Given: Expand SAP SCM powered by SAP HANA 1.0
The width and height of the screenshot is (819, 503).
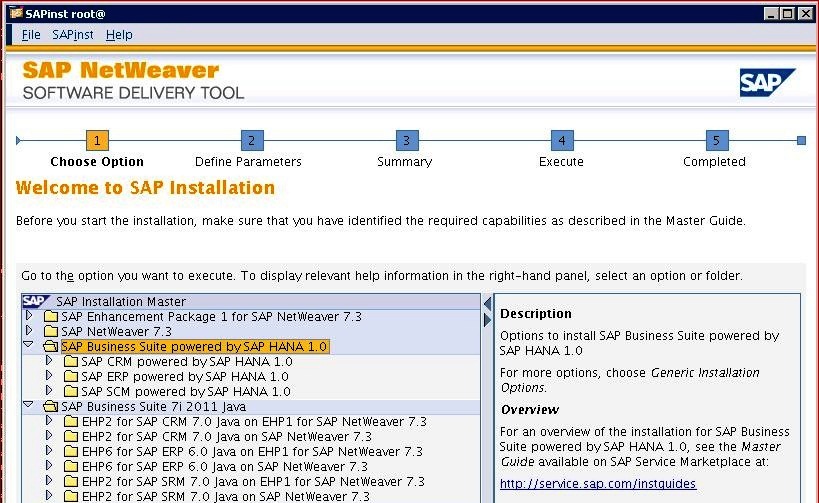Looking at the screenshot, I should pyautogui.click(x=49, y=390).
